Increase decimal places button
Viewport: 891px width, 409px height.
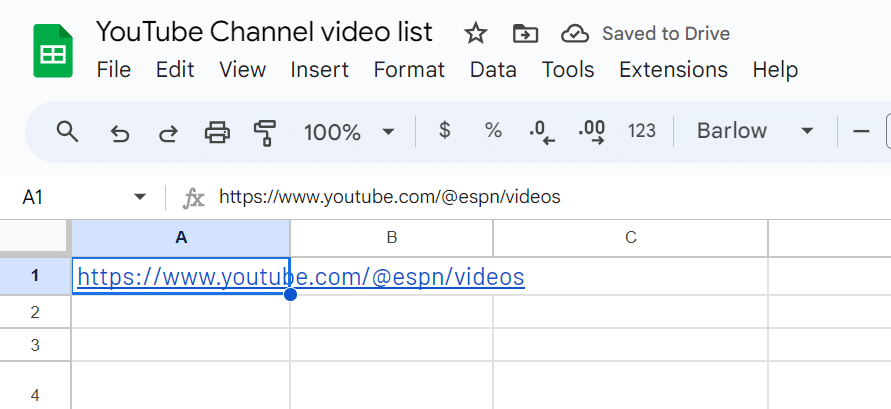point(592,132)
